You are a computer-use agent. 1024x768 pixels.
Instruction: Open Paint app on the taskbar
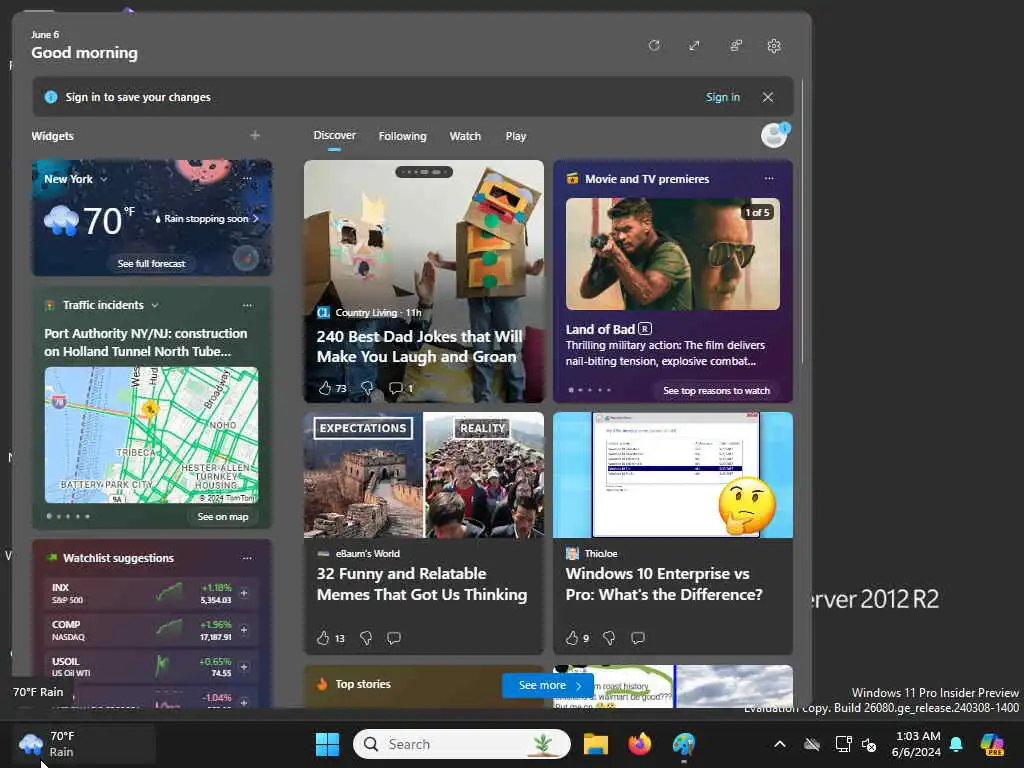(x=684, y=744)
